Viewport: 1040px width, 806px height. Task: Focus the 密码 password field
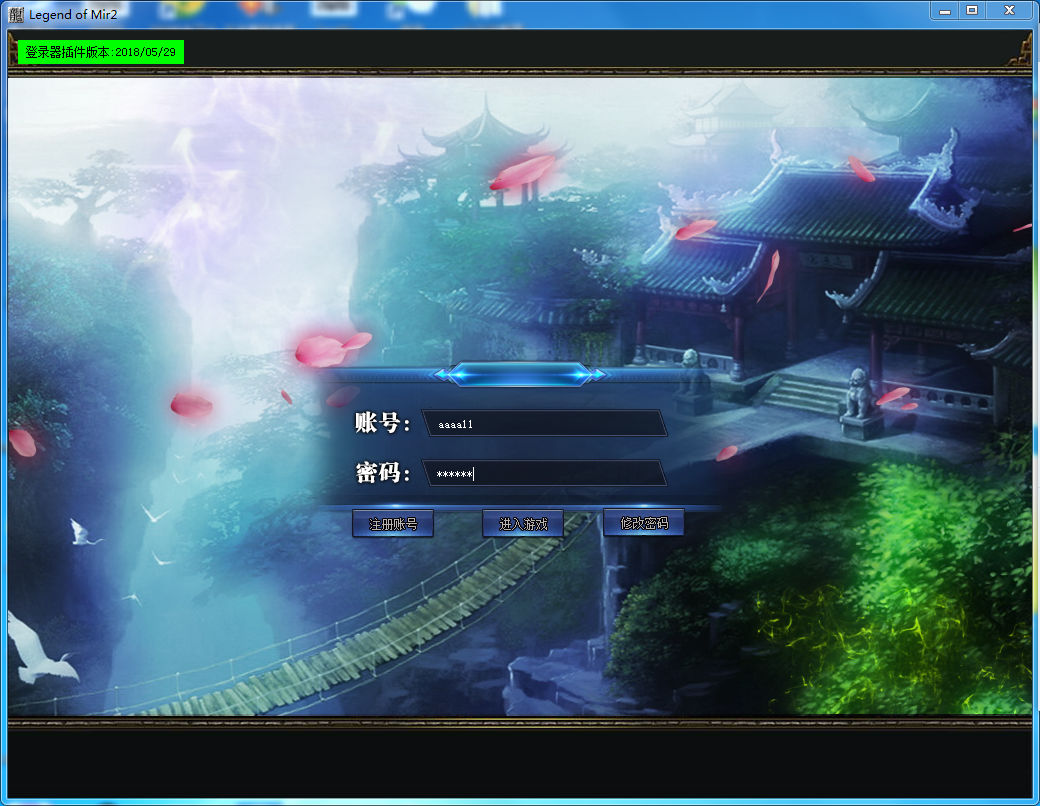pyautogui.click(x=544, y=474)
